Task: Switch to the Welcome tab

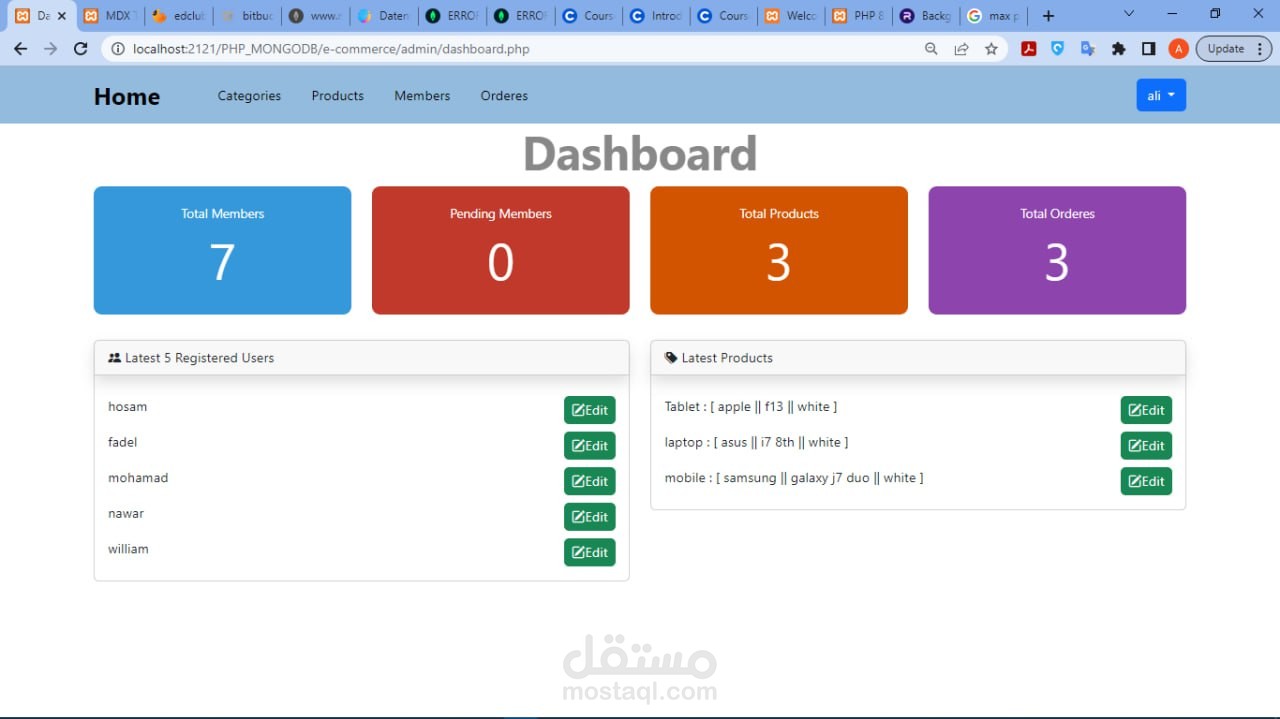Action: point(790,16)
